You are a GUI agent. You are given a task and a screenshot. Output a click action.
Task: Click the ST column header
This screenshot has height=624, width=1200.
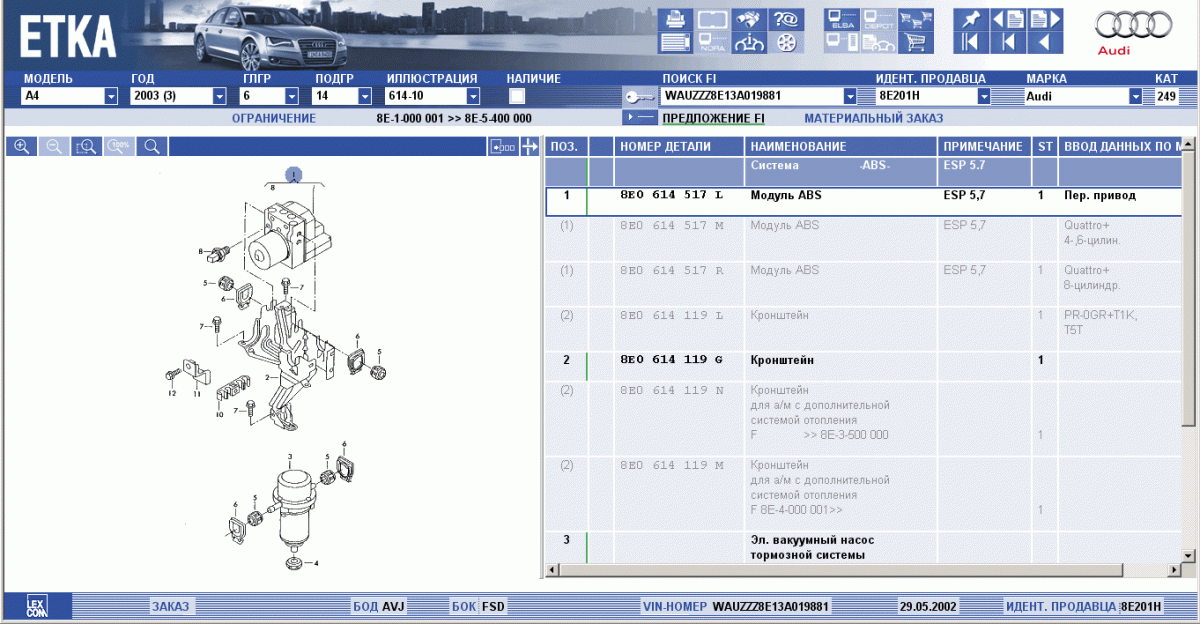point(1045,147)
